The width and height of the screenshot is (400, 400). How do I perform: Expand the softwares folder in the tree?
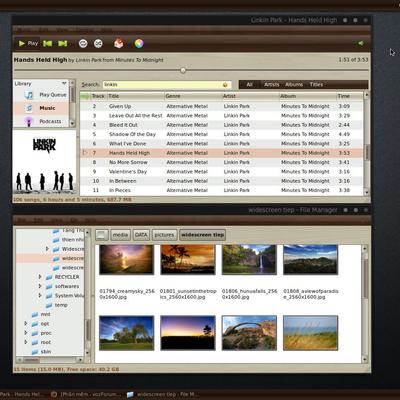pyautogui.click(x=40, y=286)
